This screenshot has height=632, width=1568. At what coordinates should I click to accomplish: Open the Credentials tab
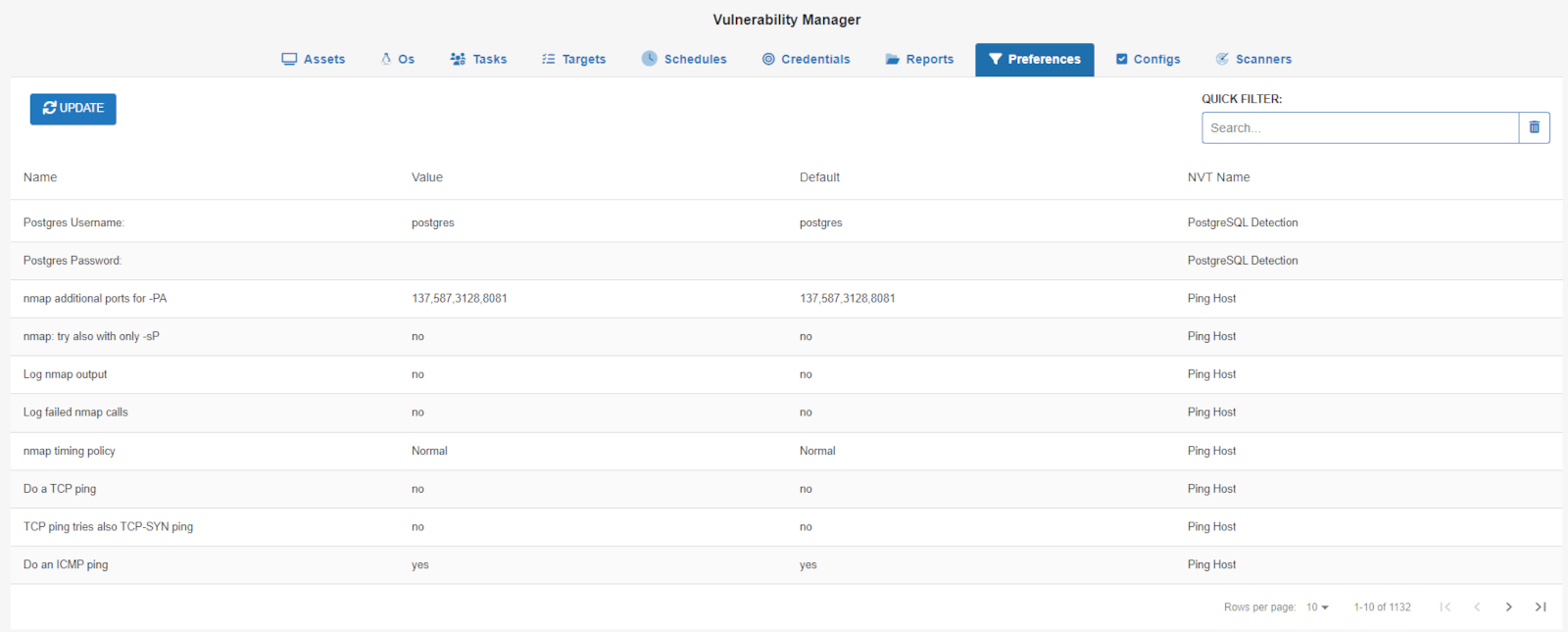[806, 60]
